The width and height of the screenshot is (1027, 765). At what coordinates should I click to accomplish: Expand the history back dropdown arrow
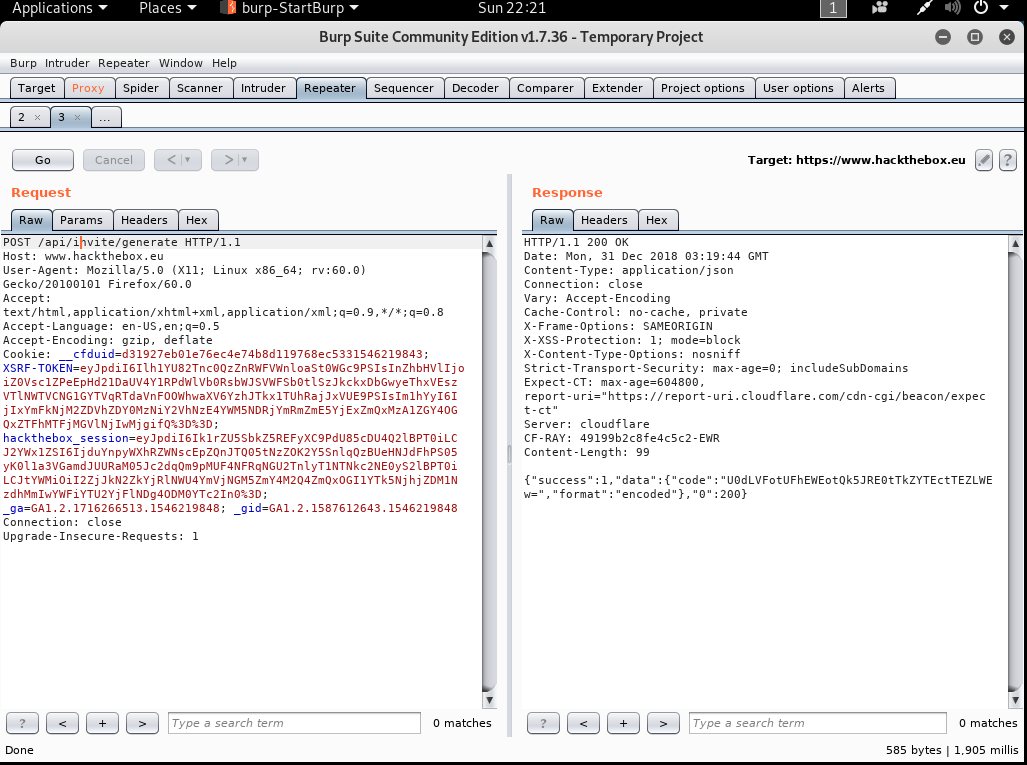(188, 160)
